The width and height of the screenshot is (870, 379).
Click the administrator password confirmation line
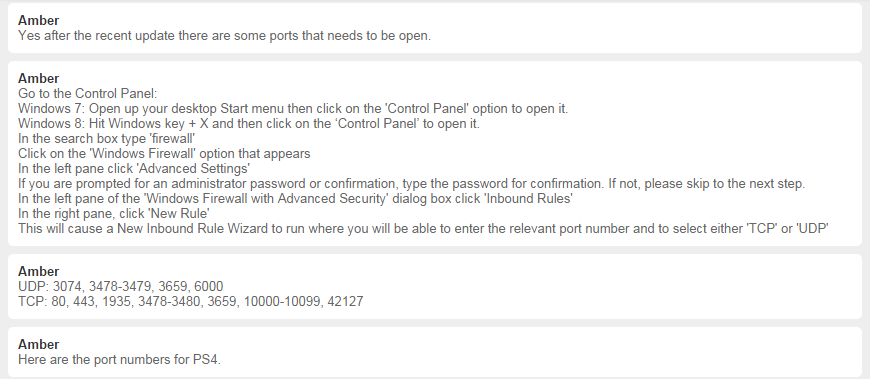411,183
